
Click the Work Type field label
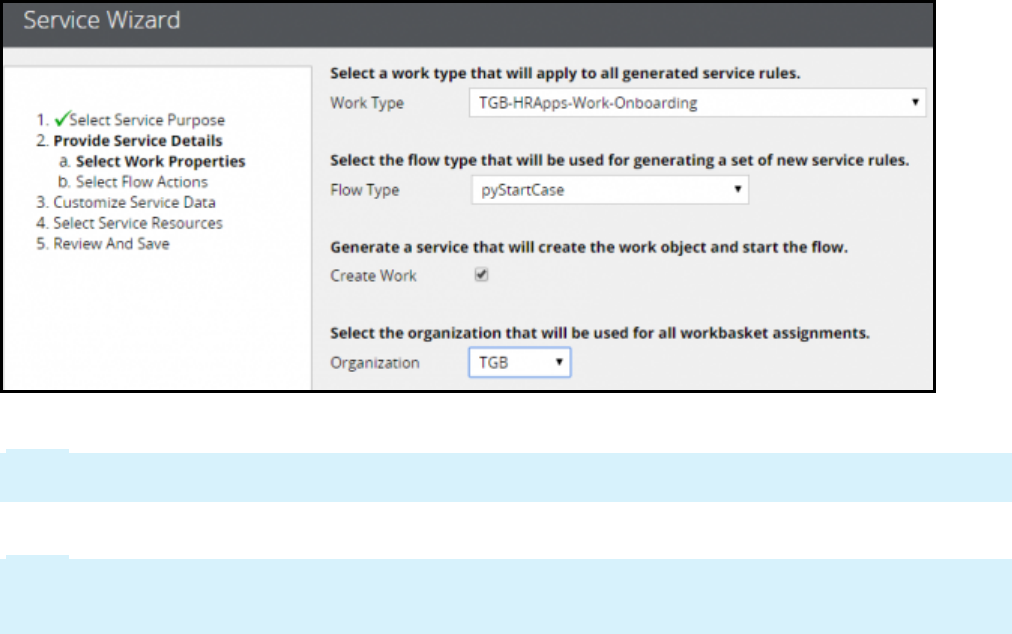(367, 103)
